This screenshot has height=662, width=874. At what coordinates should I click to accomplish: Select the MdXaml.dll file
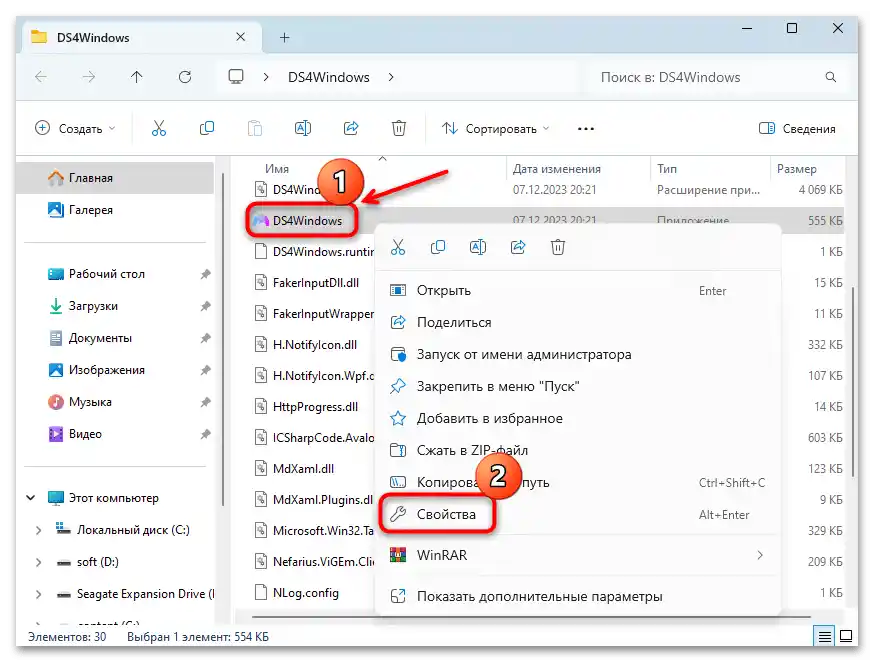coord(304,469)
